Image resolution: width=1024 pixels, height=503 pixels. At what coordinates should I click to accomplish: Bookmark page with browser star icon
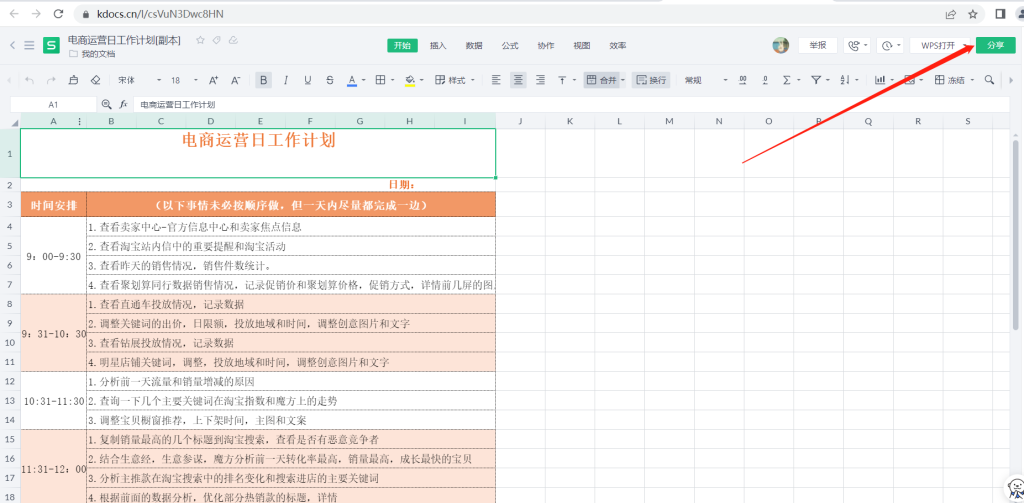(x=972, y=14)
